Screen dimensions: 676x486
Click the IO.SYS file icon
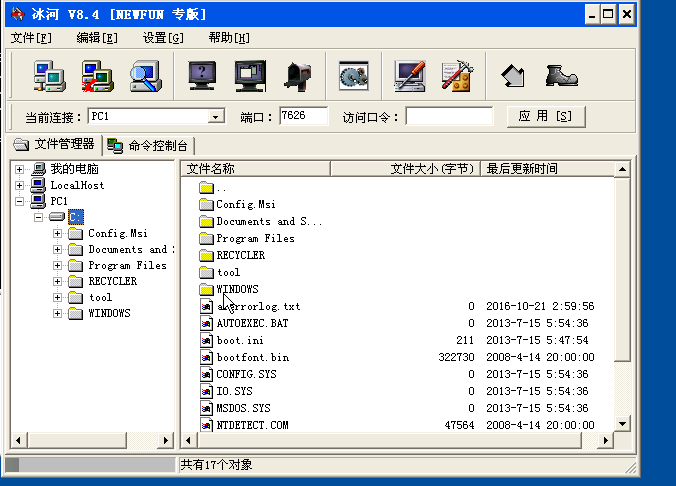pos(207,391)
